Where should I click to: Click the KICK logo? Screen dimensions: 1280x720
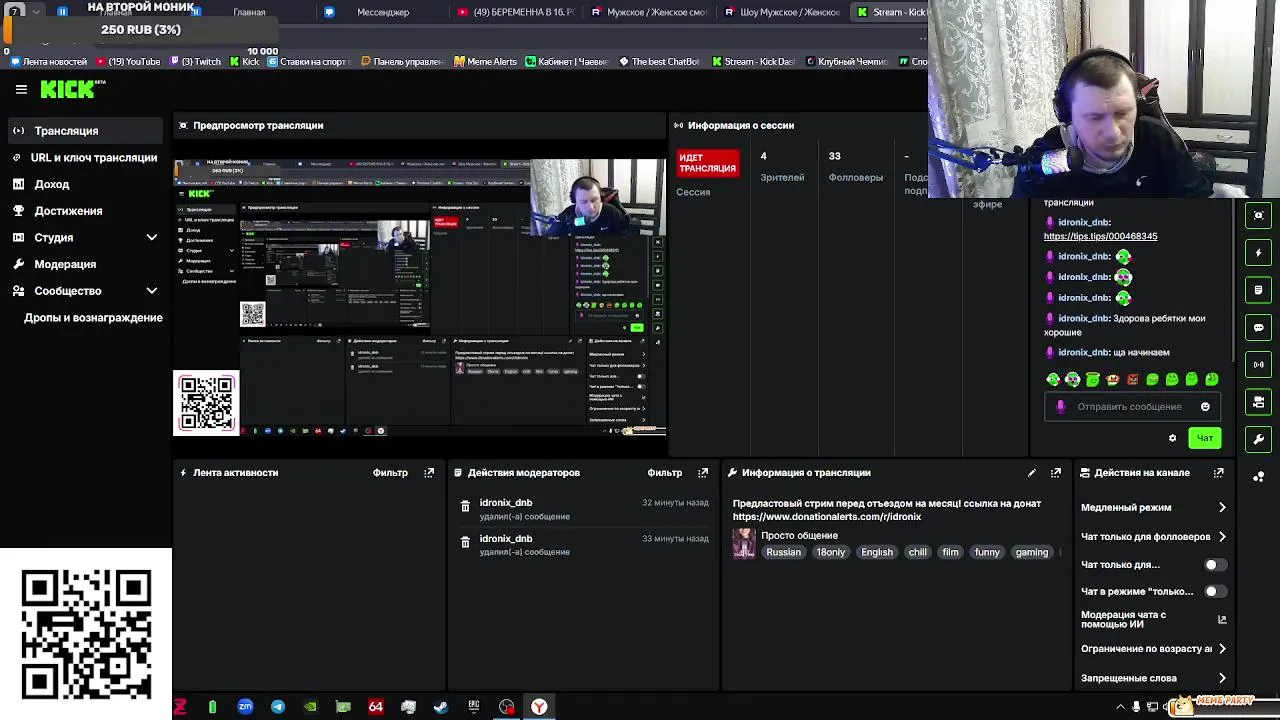point(72,89)
